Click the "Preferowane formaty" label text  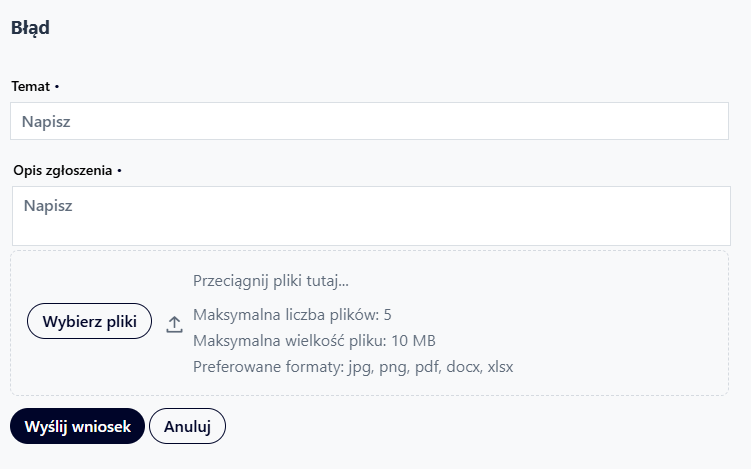coord(267,367)
